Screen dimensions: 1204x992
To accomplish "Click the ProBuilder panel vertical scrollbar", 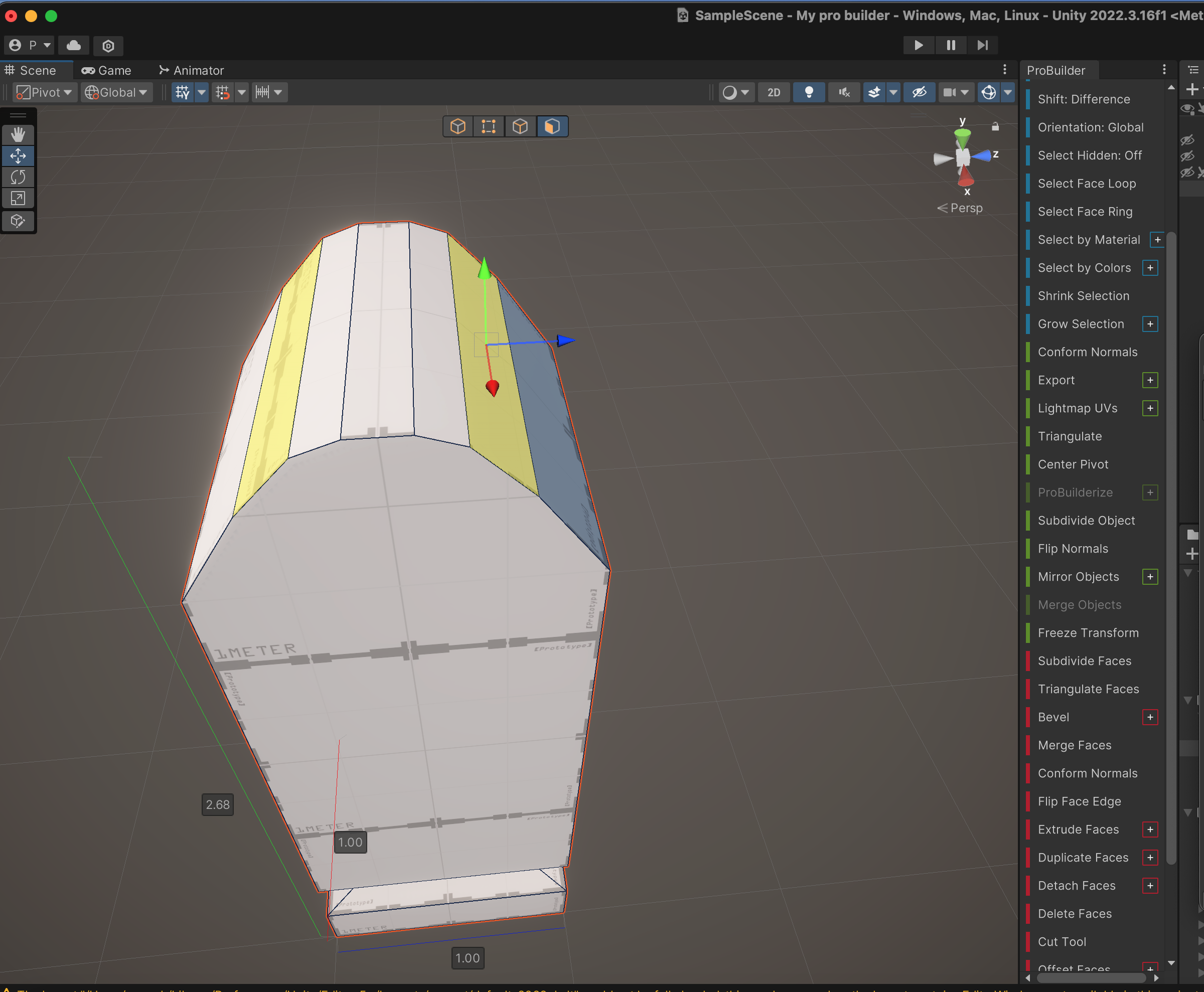I will coord(1170,548).
